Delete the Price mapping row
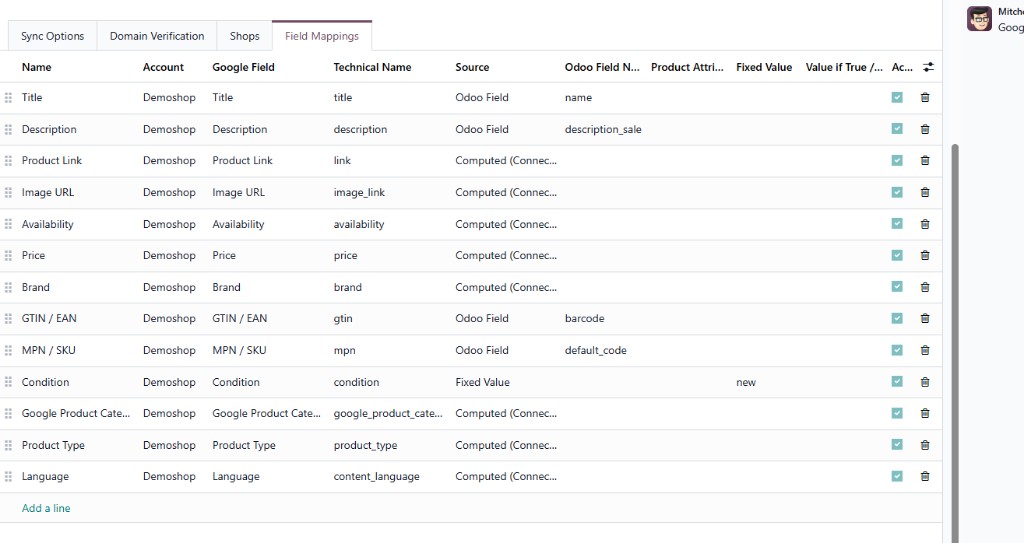The width and height of the screenshot is (1024, 543). (925, 255)
